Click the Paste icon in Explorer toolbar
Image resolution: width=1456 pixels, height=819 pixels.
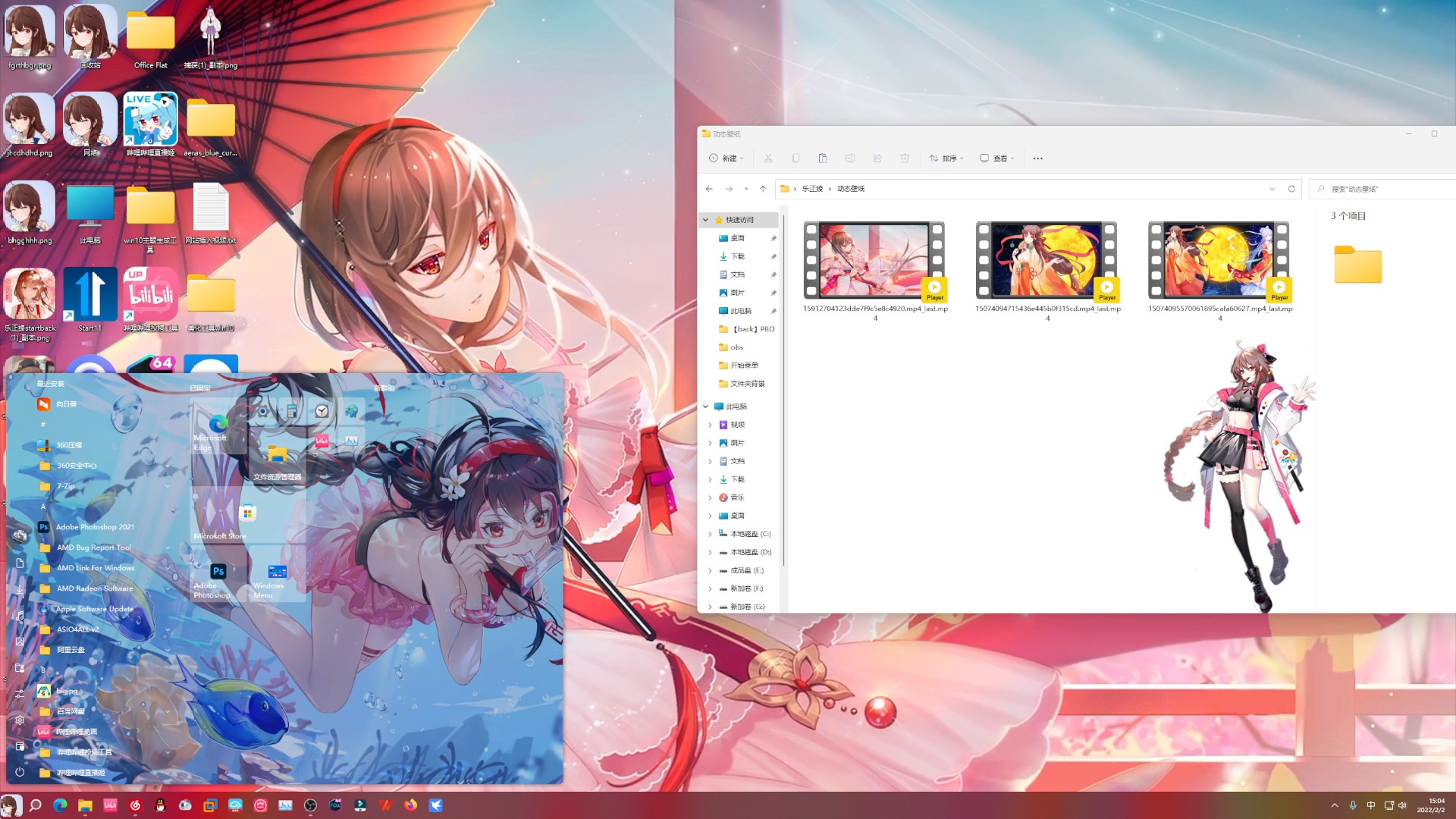(823, 158)
